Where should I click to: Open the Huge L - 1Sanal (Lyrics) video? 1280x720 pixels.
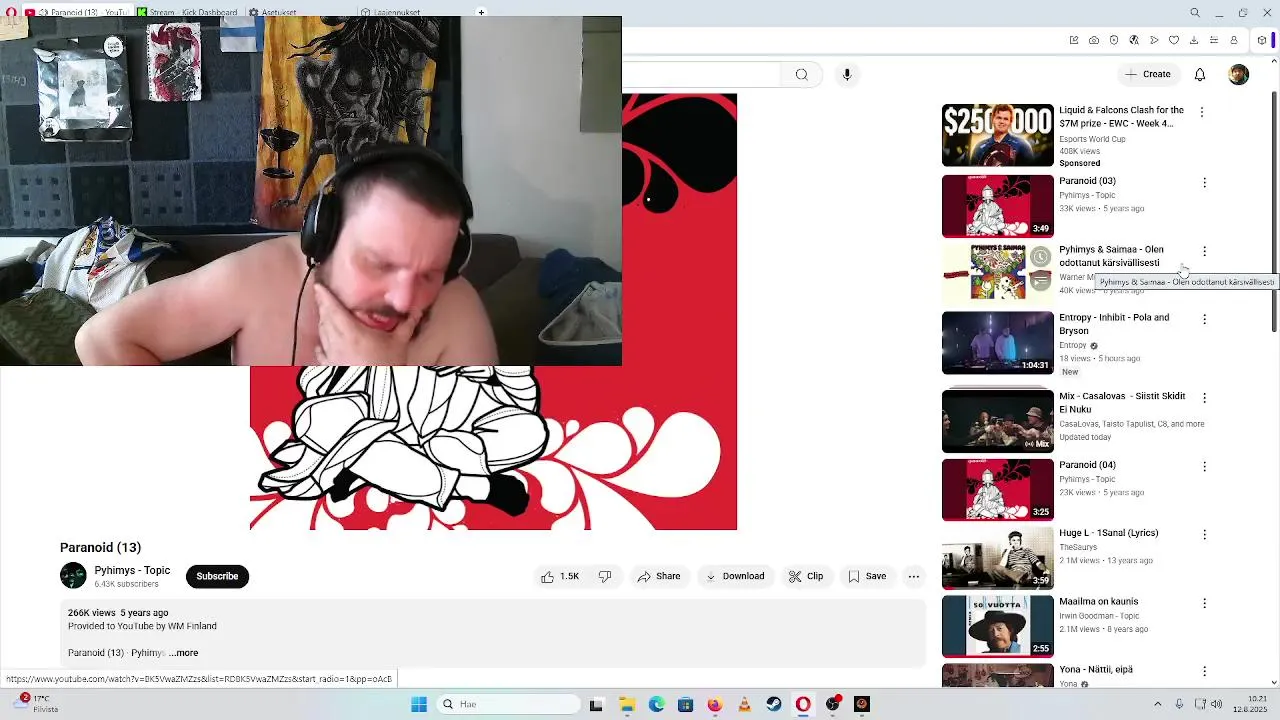click(x=998, y=558)
